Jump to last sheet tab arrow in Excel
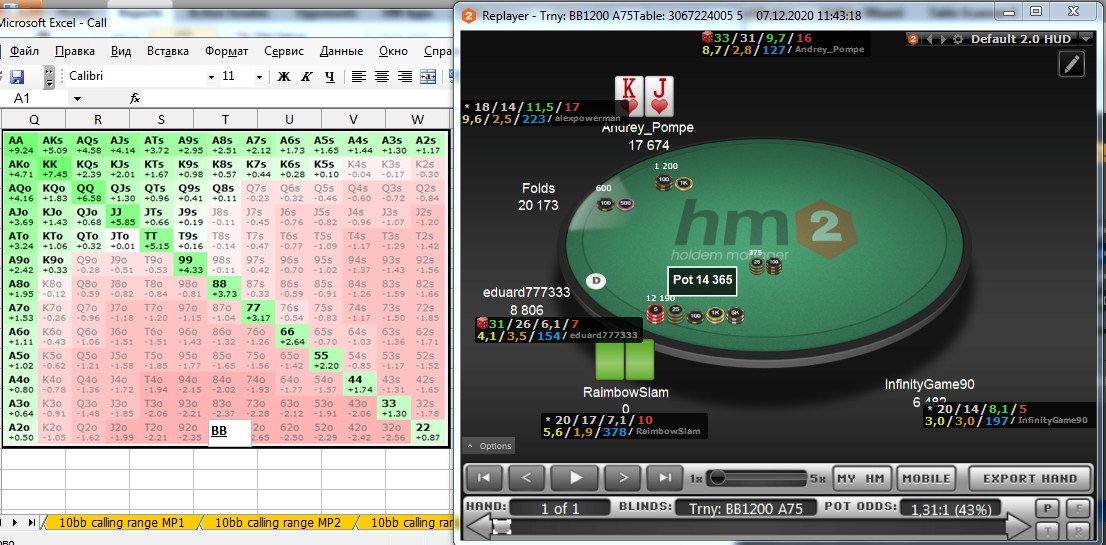Viewport: 1106px width, 545px height. pos(32,522)
